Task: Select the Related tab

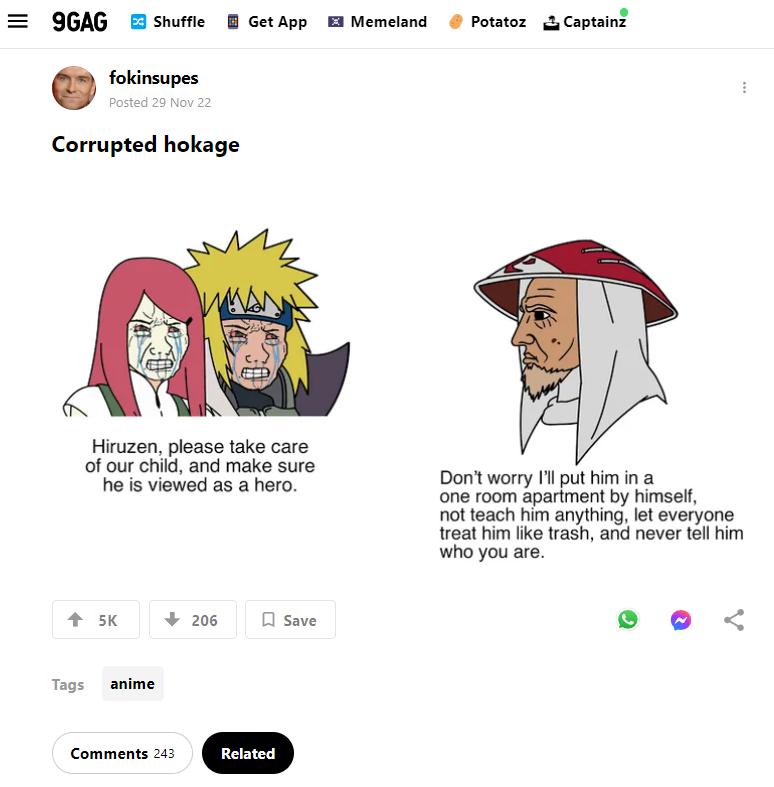Action: (x=248, y=753)
